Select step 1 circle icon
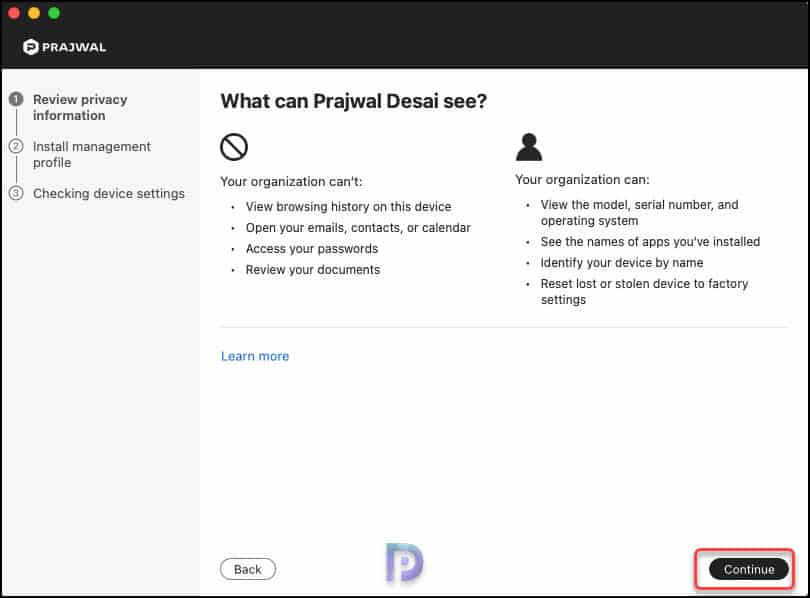810x598 pixels. [x=16, y=99]
